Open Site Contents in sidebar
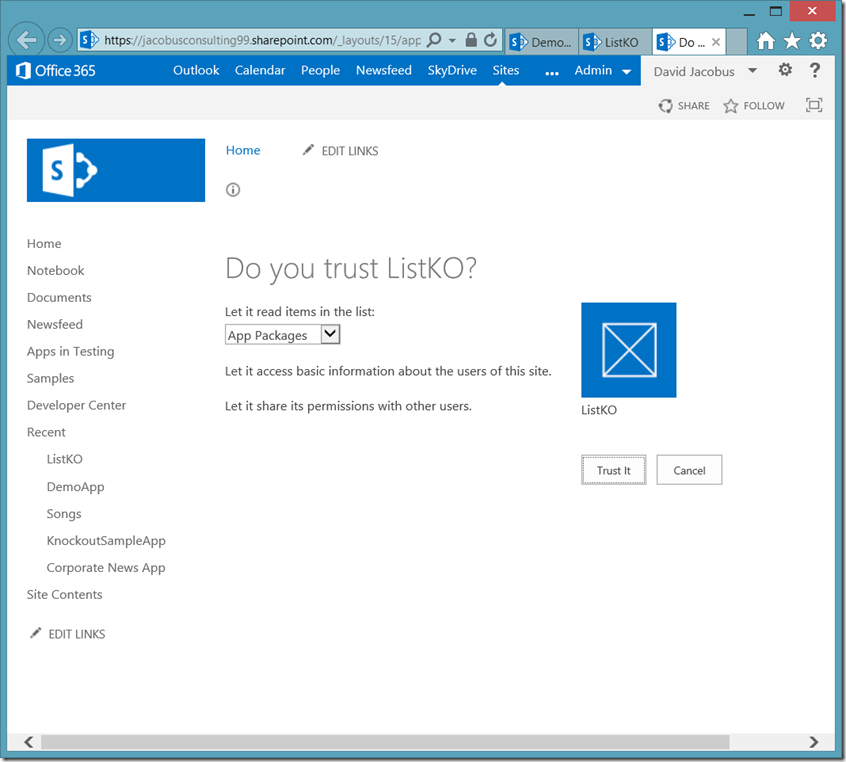This screenshot has height=762, width=846. [65, 594]
